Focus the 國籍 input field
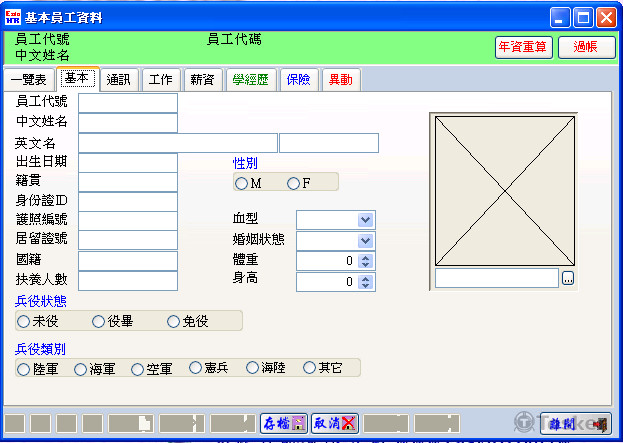The image size is (623, 443). [x=128, y=261]
